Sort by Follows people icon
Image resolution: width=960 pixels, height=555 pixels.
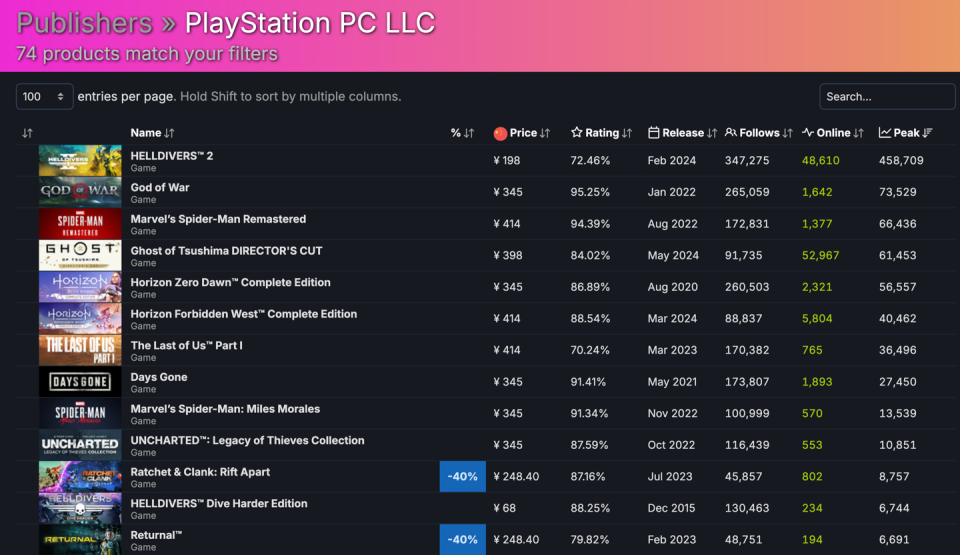pos(730,133)
